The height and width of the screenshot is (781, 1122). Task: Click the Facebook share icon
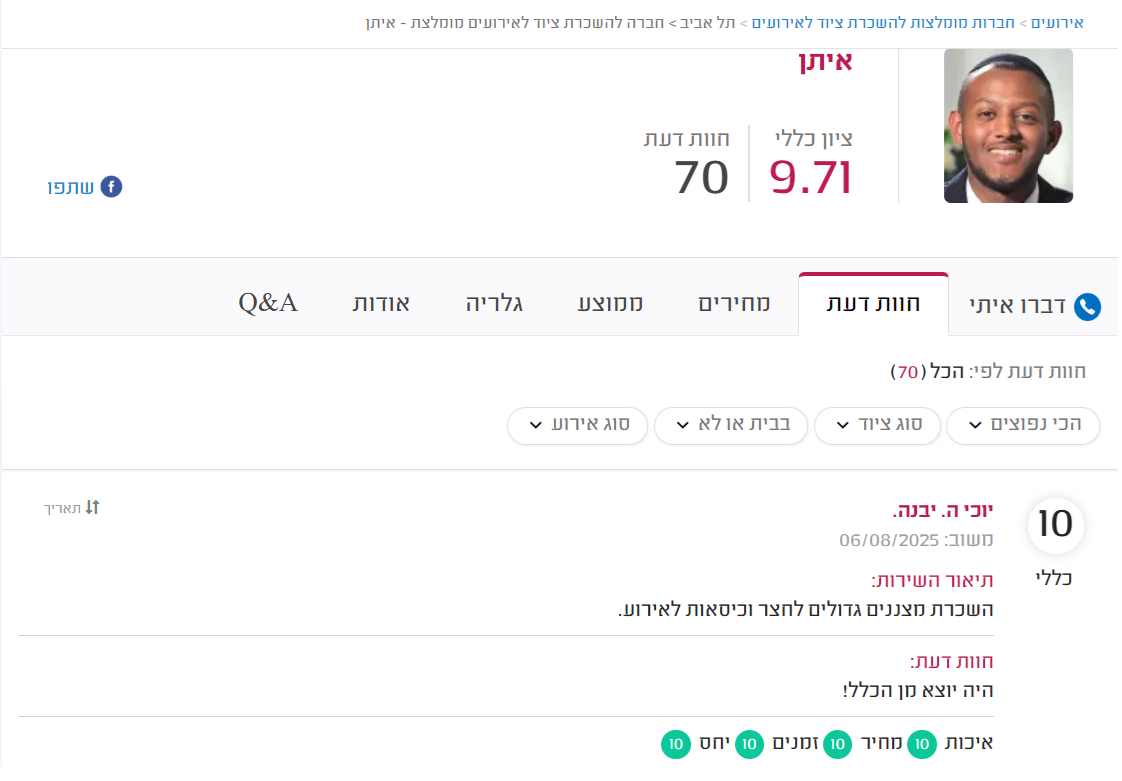pyautogui.click(x=111, y=187)
